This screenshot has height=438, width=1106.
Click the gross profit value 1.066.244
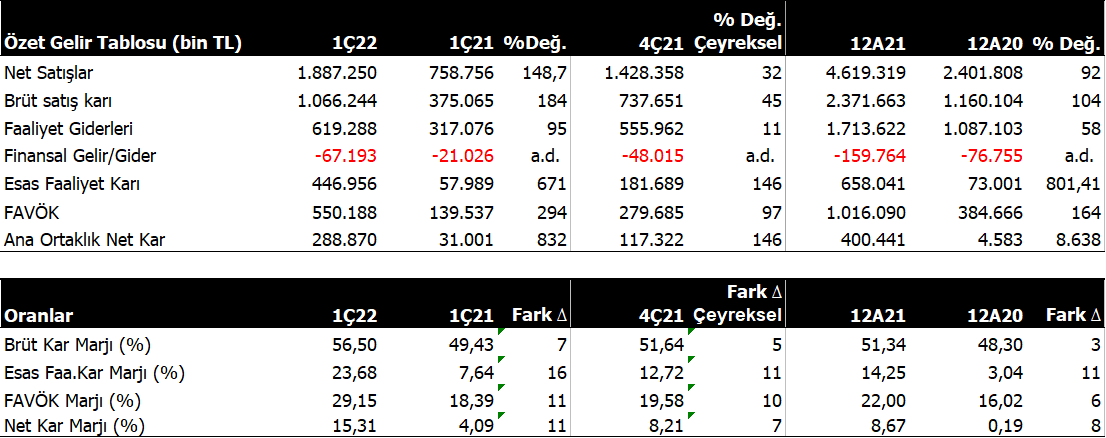335,100
